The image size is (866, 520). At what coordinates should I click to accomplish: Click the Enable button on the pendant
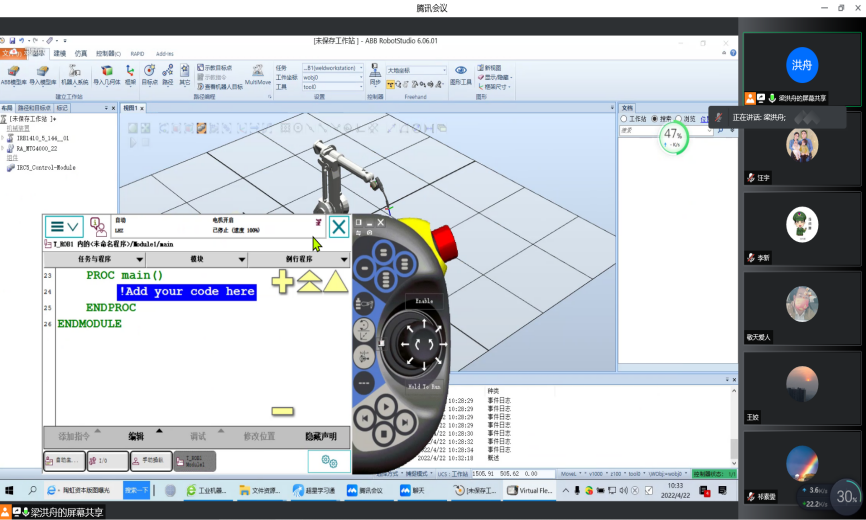point(424,300)
